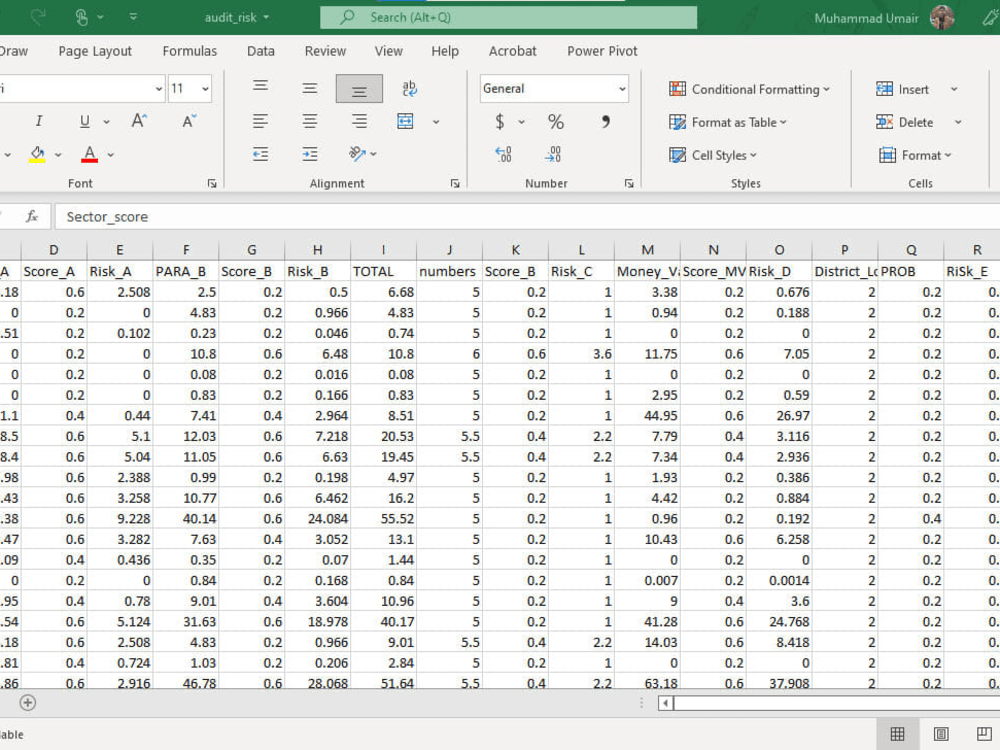
Task: Click the Merge & Center icon
Action: pyautogui.click(x=405, y=121)
